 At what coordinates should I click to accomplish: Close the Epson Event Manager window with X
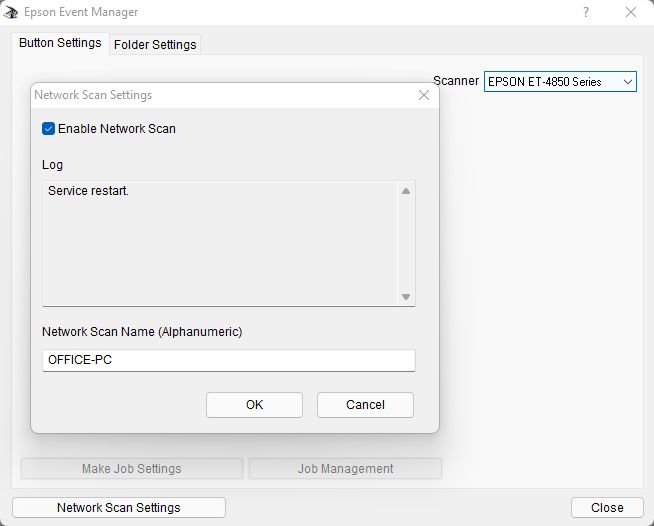point(631,12)
